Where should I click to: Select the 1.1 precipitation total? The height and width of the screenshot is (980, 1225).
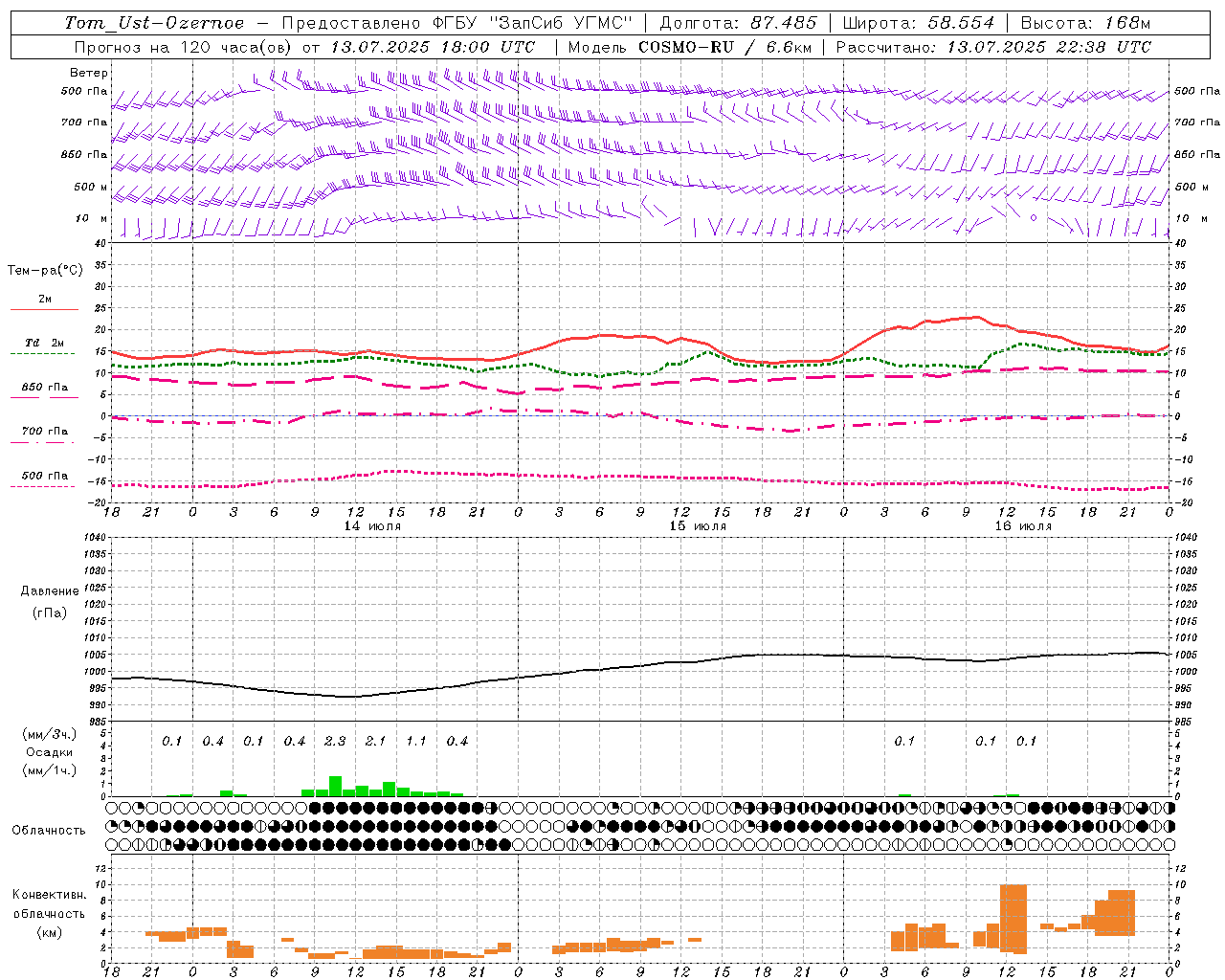[x=416, y=742]
